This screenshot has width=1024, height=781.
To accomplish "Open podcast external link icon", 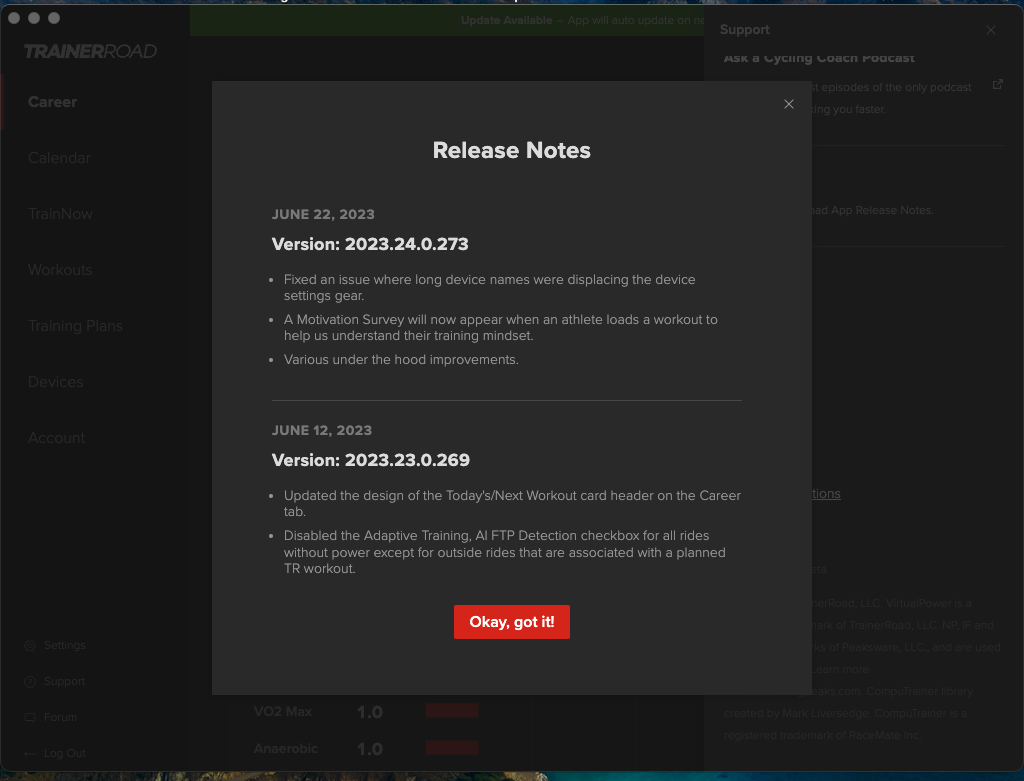I will 997,84.
